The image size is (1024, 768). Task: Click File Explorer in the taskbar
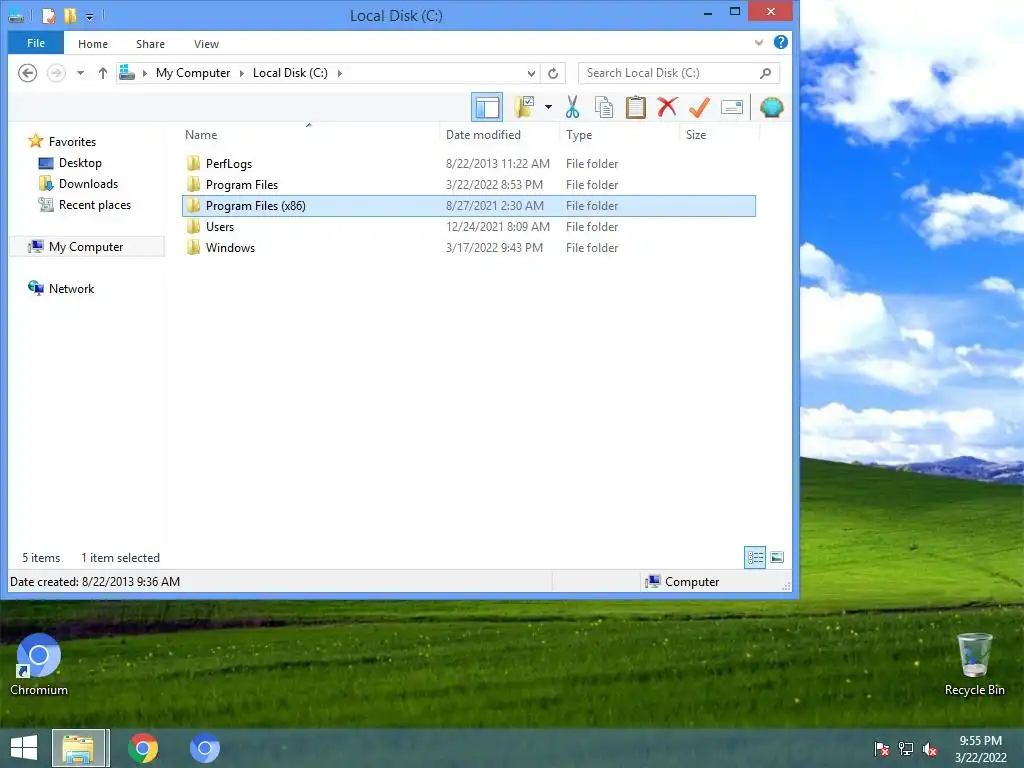(x=80, y=748)
